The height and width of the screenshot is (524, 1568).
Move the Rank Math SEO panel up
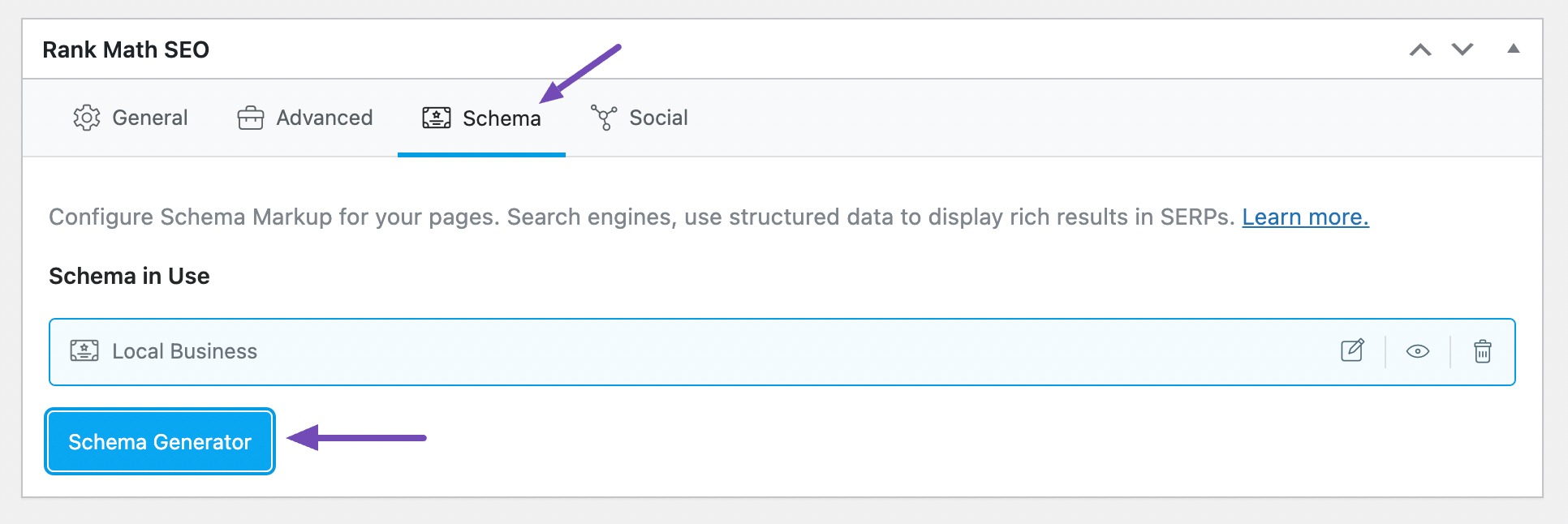point(1420,50)
